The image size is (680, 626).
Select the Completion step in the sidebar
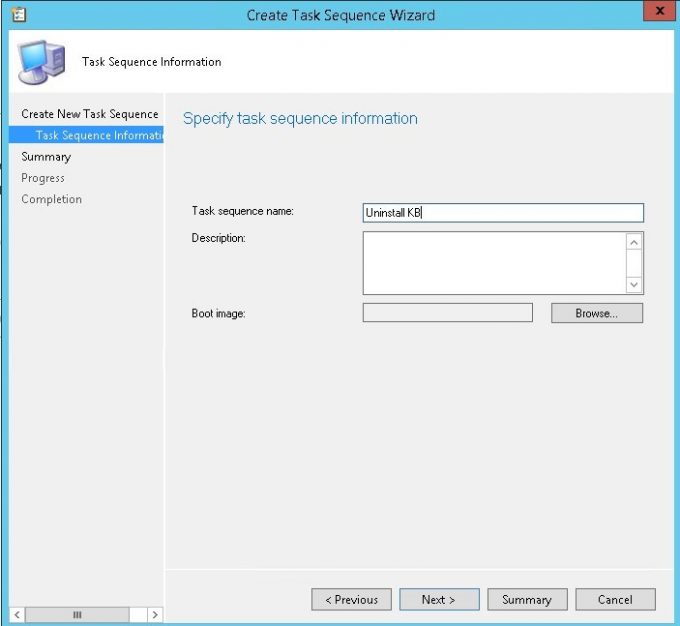[x=52, y=199]
